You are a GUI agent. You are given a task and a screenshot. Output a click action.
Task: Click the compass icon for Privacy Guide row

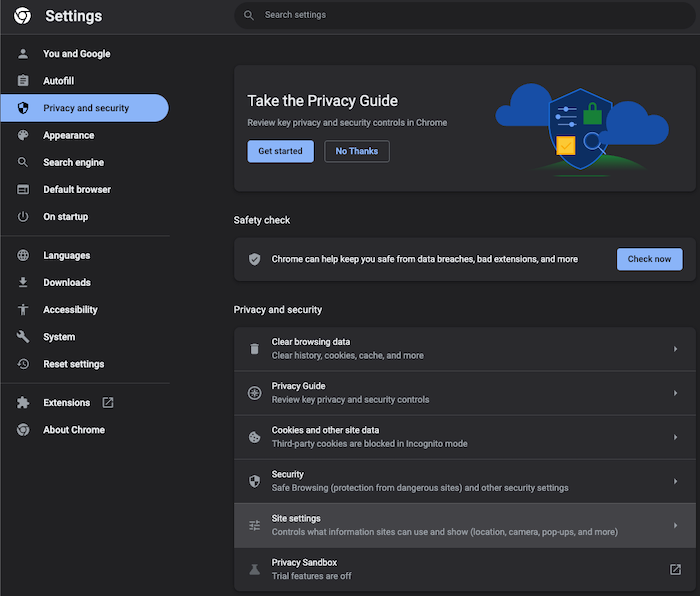(254, 393)
